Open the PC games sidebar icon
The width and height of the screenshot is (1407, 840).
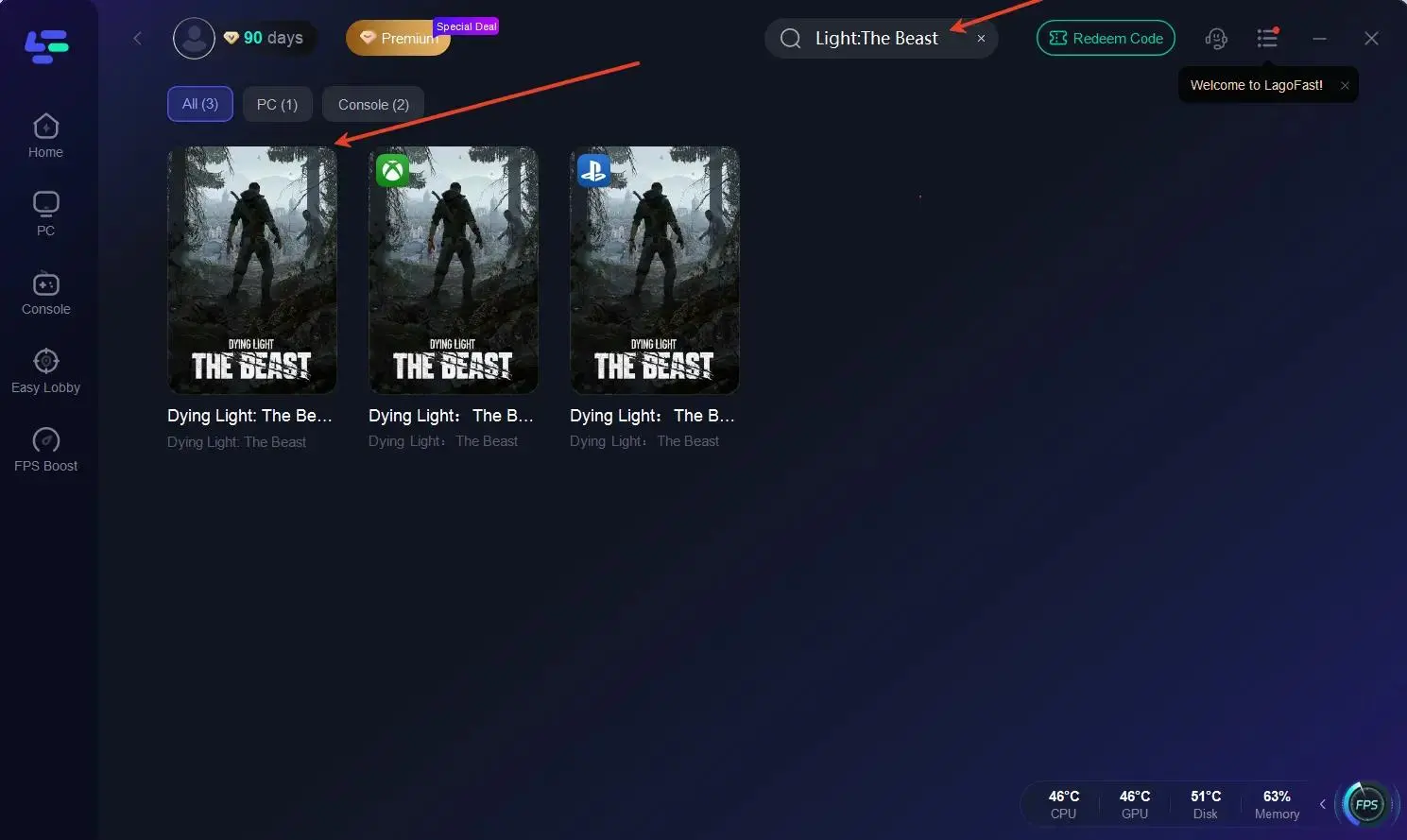pos(45,214)
